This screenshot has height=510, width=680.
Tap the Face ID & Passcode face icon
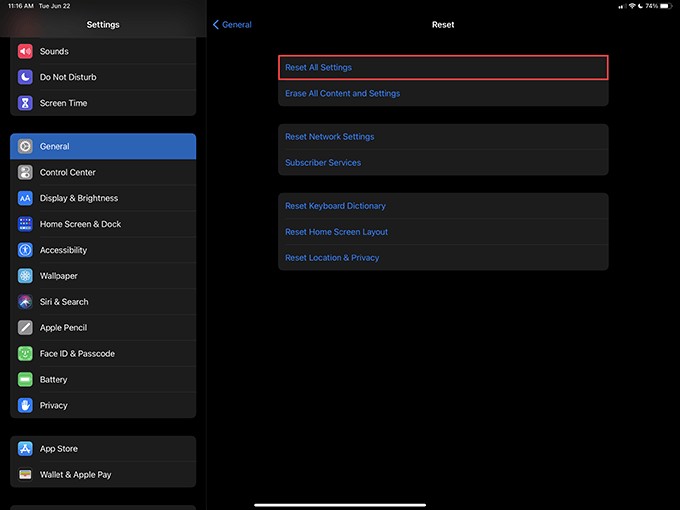pos(25,354)
